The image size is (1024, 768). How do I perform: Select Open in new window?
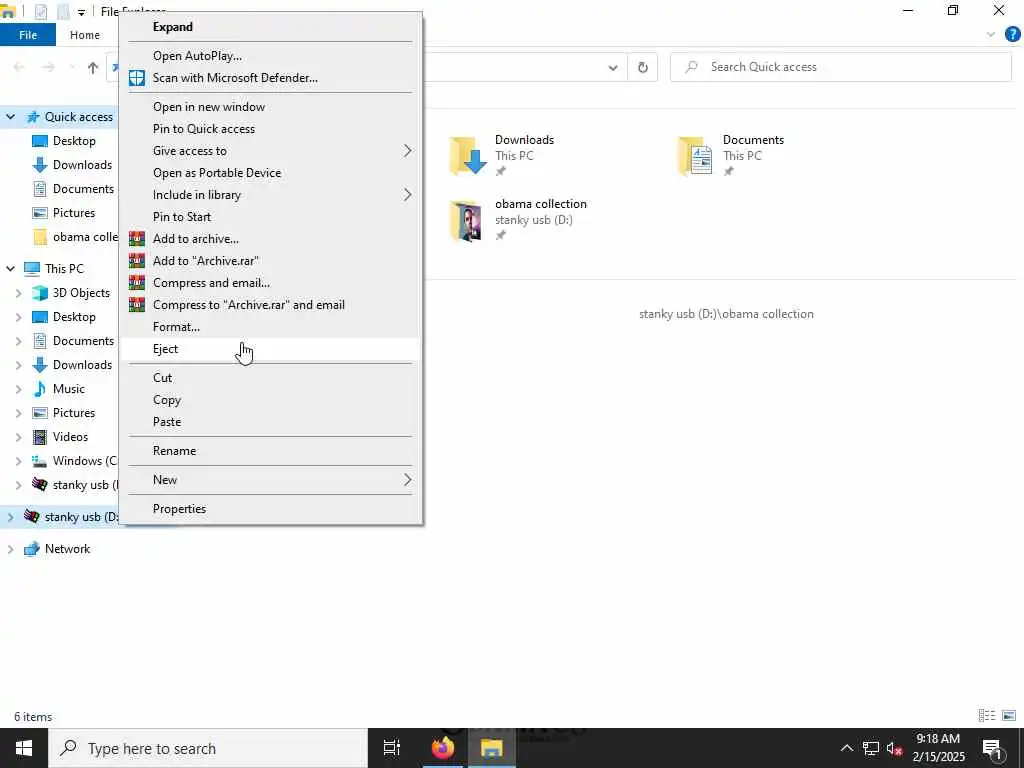coord(270,106)
